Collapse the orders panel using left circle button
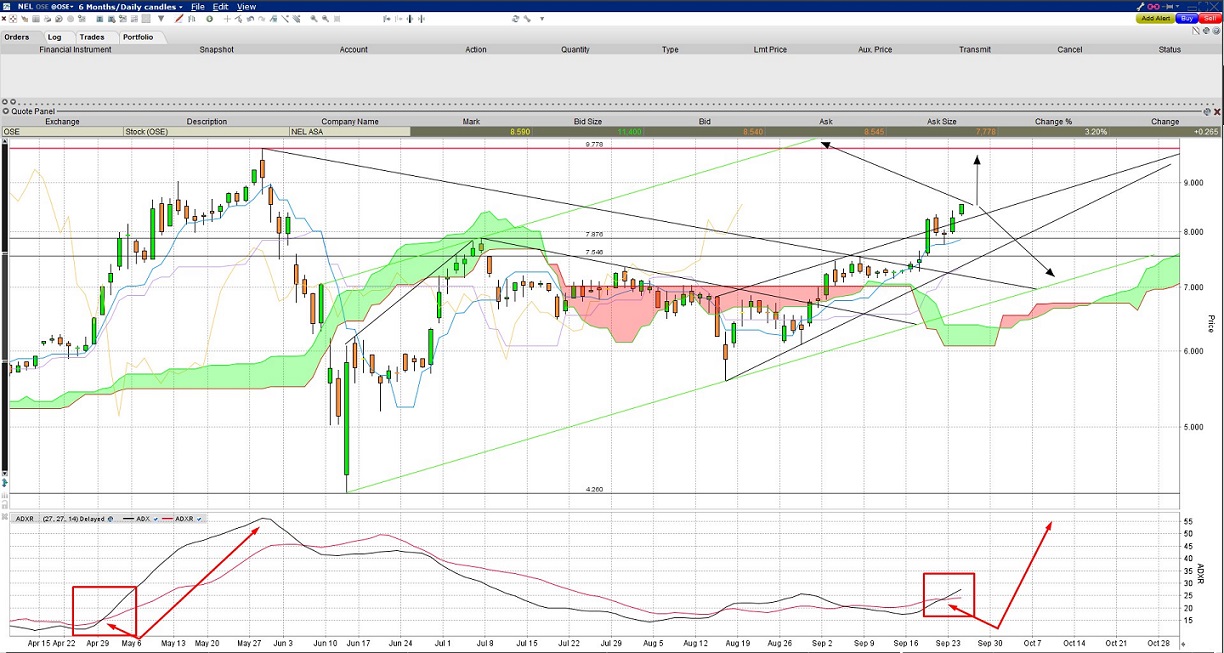The height and width of the screenshot is (653, 1224). tap(5, 101)
